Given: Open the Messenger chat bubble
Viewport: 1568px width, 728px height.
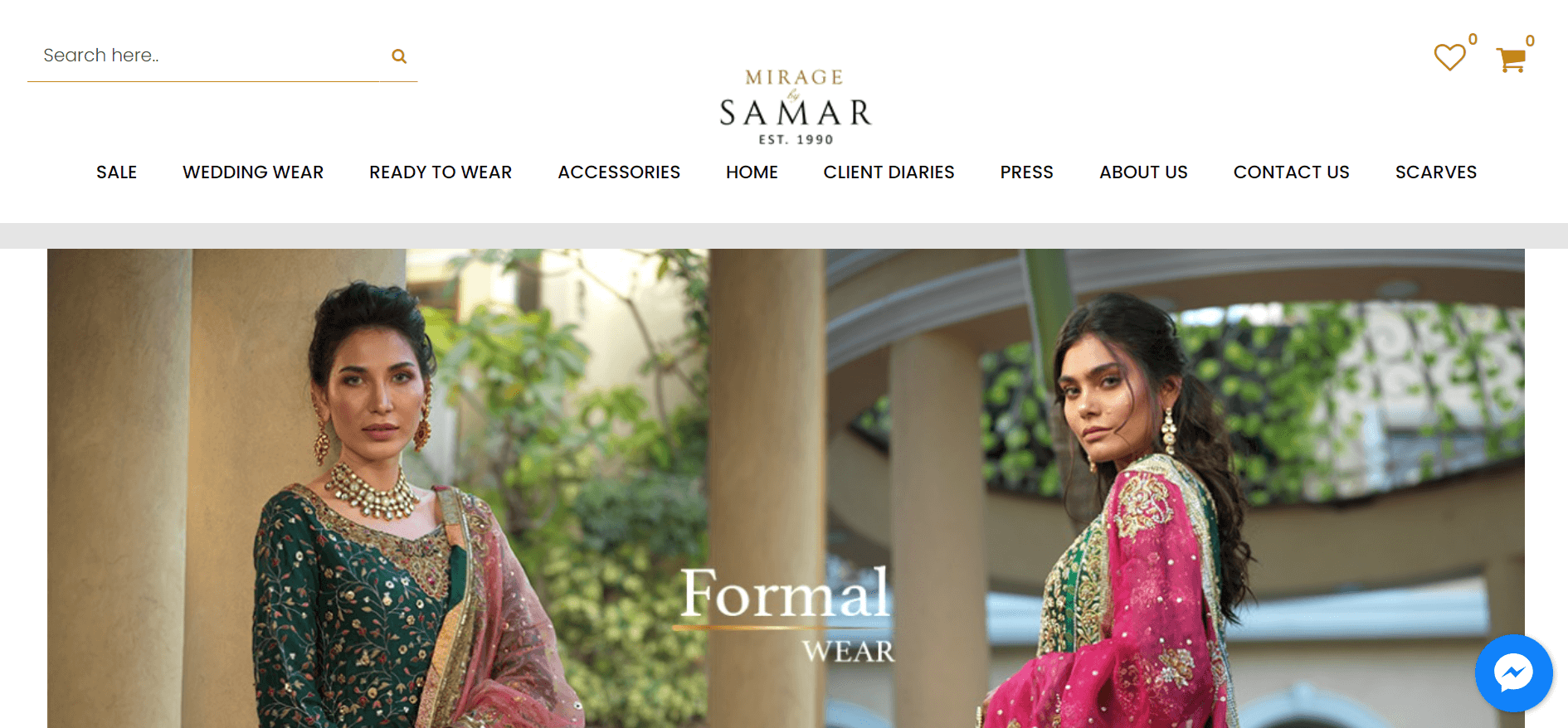Looking at the screenshot, I should pyautogui.click(x=1513, y=673).
